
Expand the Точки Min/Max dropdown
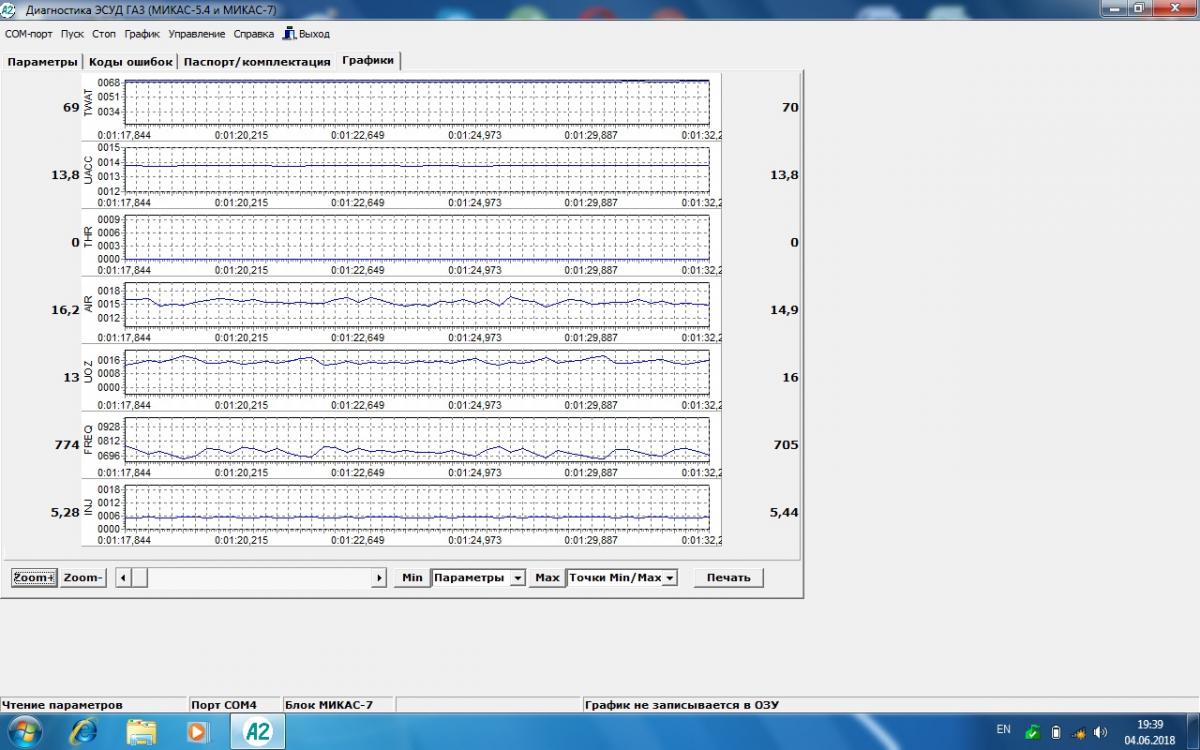669,578
